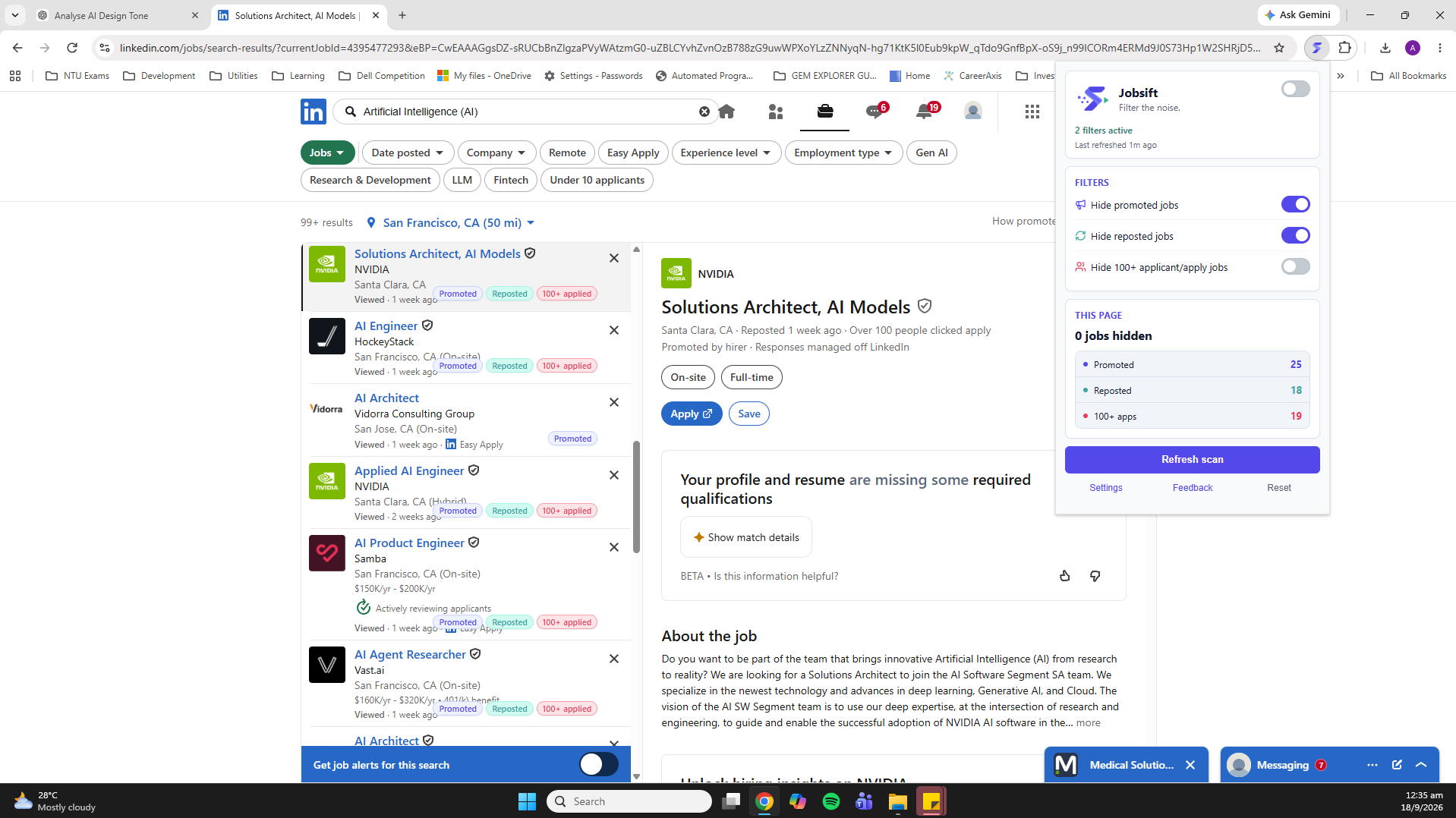Open LinkedIn home icon
This screenshot has width=1456, height=818.
726,112
